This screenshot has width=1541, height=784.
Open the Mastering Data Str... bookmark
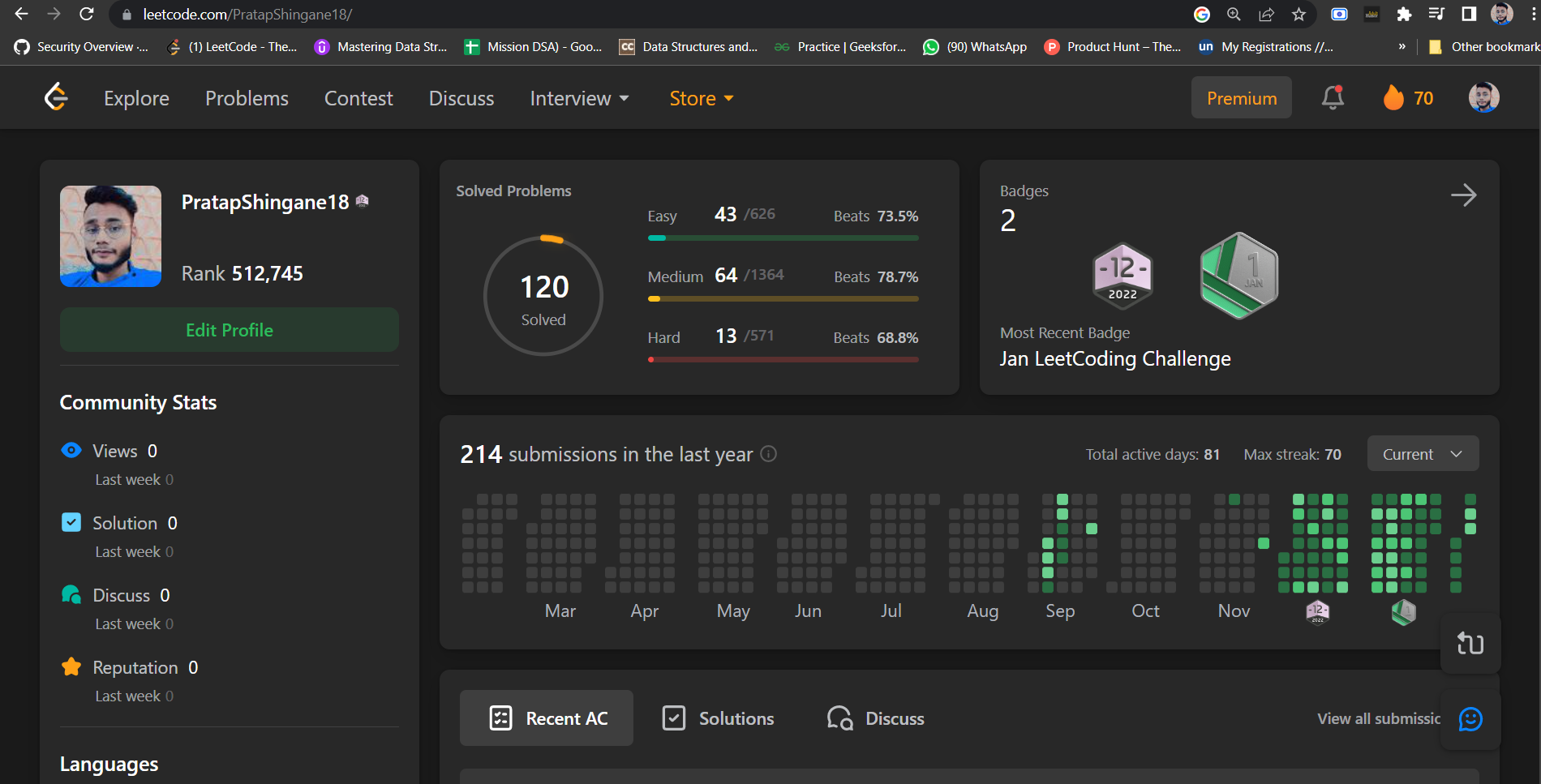coord(381,46)
